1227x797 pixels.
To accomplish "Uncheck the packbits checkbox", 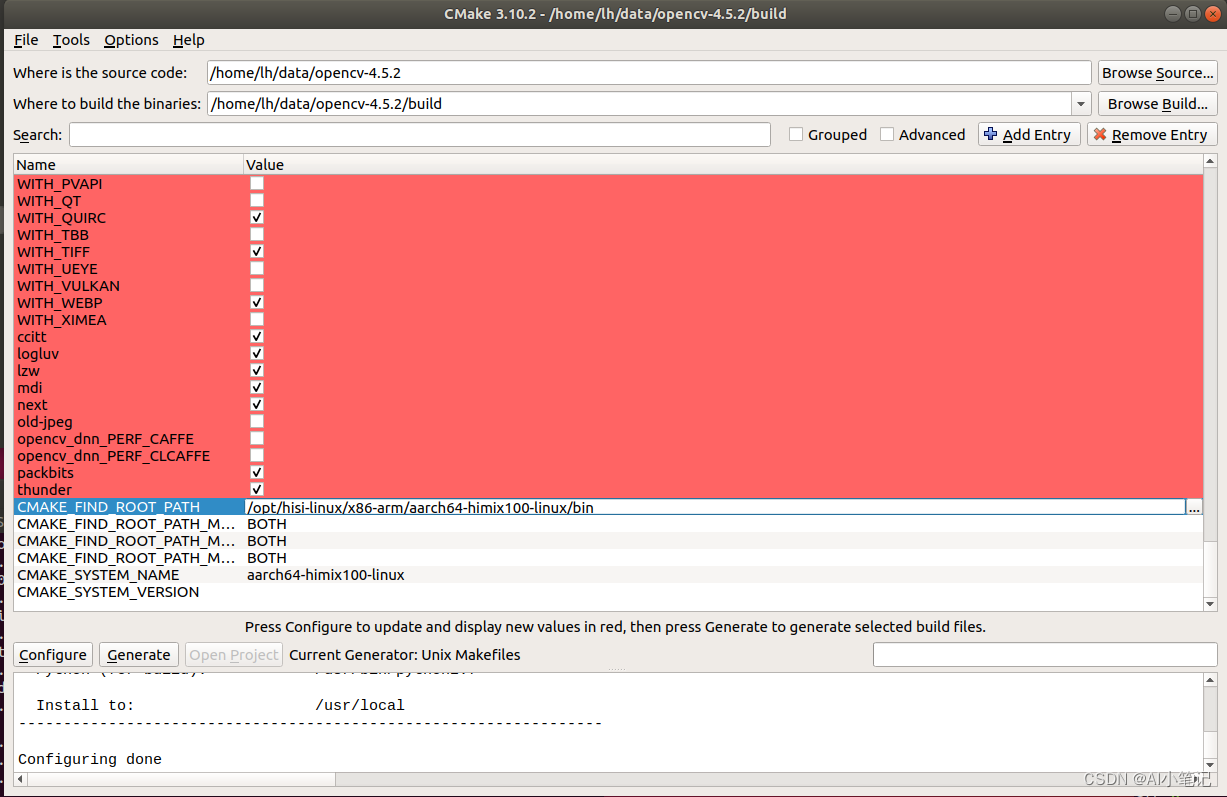I will (257, 473).
